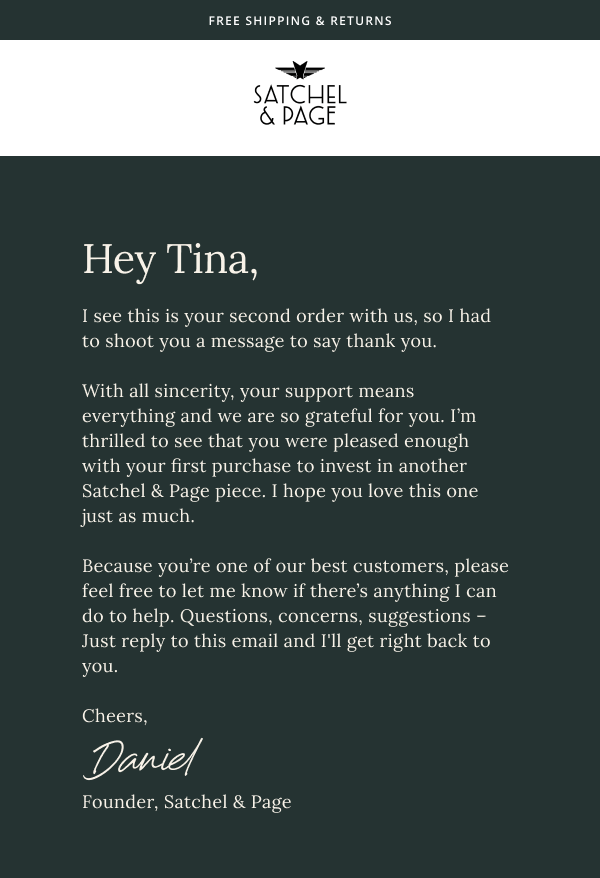Select the 'say thank you' line
This screenshot has height=878, width=600.
(x=259, y=341)
